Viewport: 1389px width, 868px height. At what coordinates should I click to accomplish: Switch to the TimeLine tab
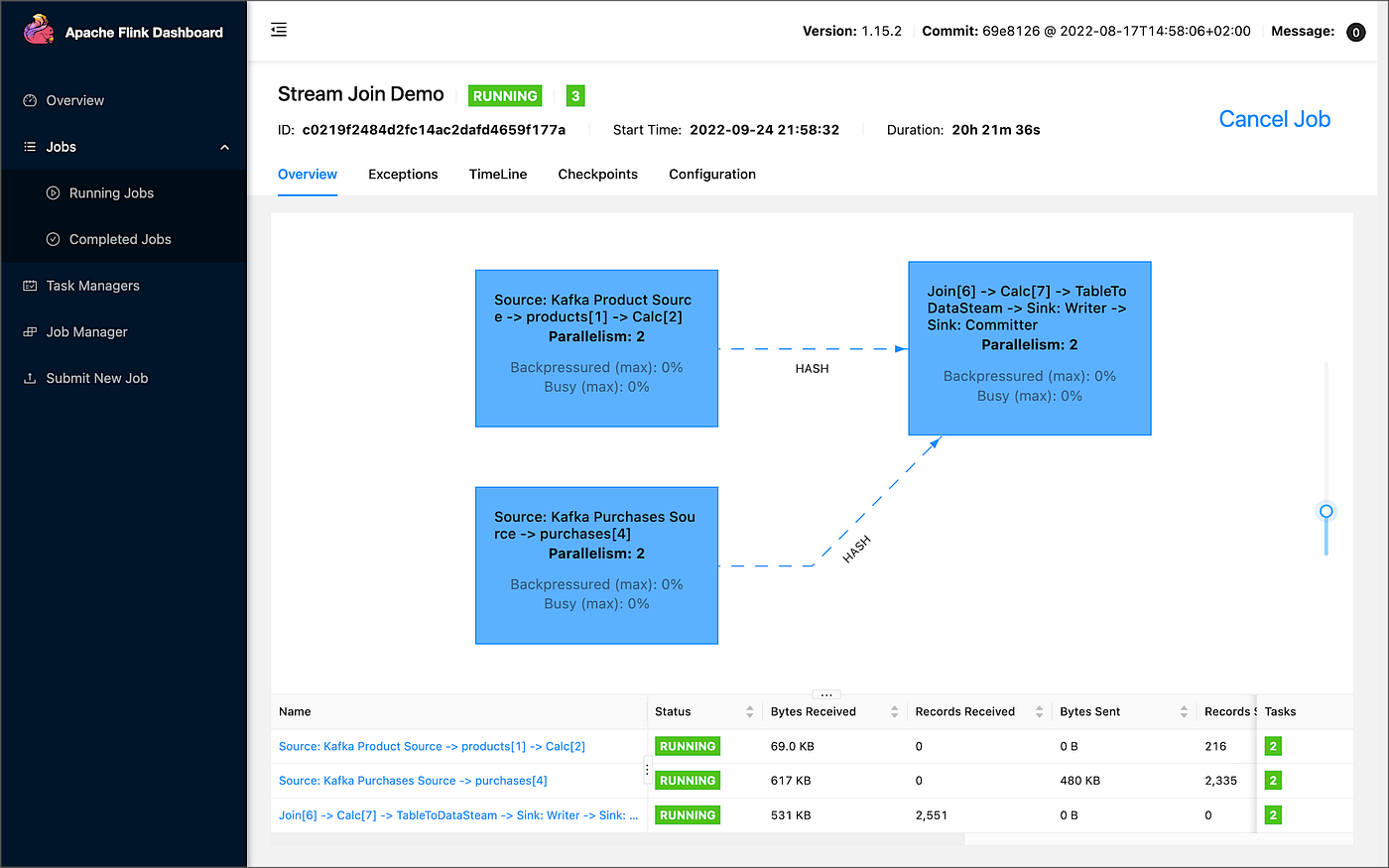pos(498,174)
